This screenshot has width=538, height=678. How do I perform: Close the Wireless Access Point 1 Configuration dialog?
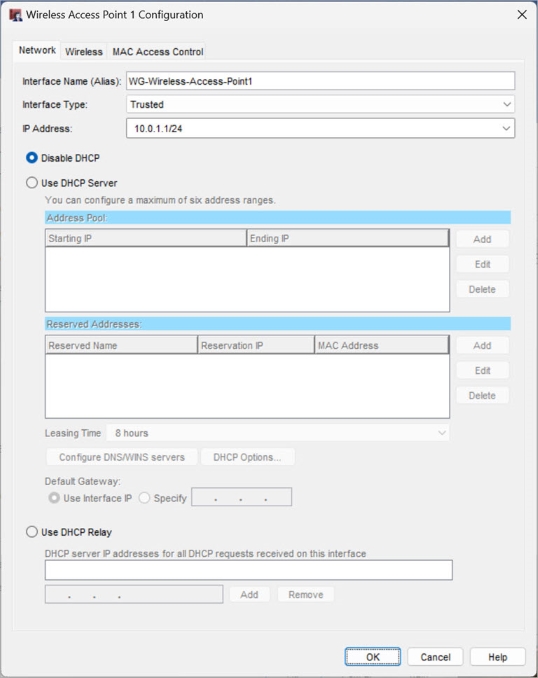point(522,15)
